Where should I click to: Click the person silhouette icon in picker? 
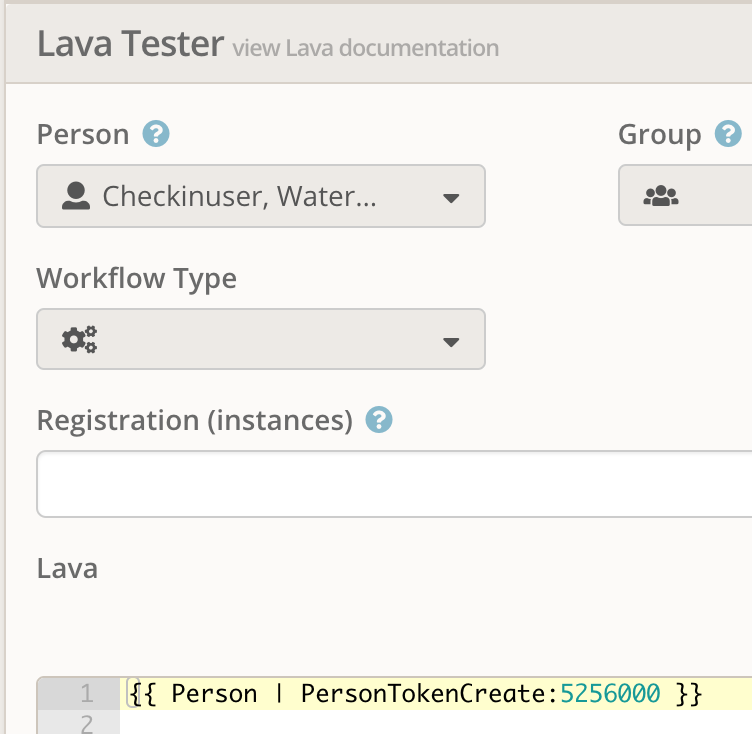(76, 196)
